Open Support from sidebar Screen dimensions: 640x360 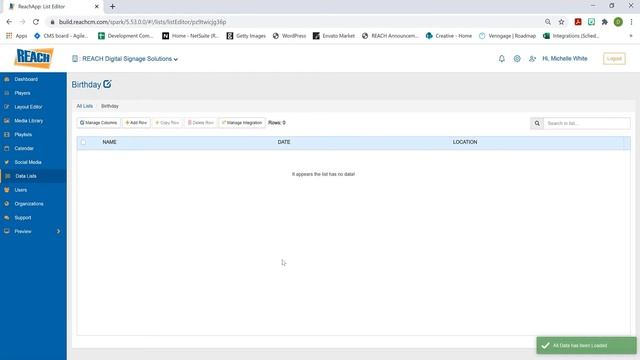[33, 218]
